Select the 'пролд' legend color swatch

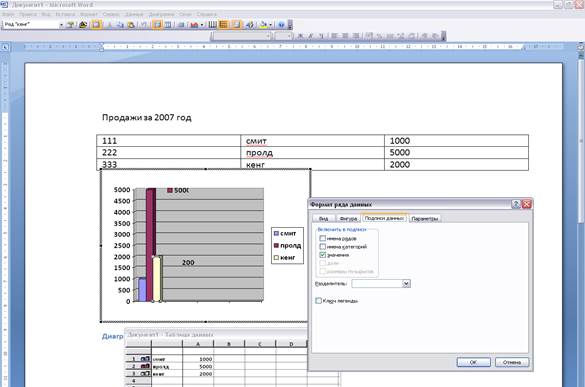point(276,246)
